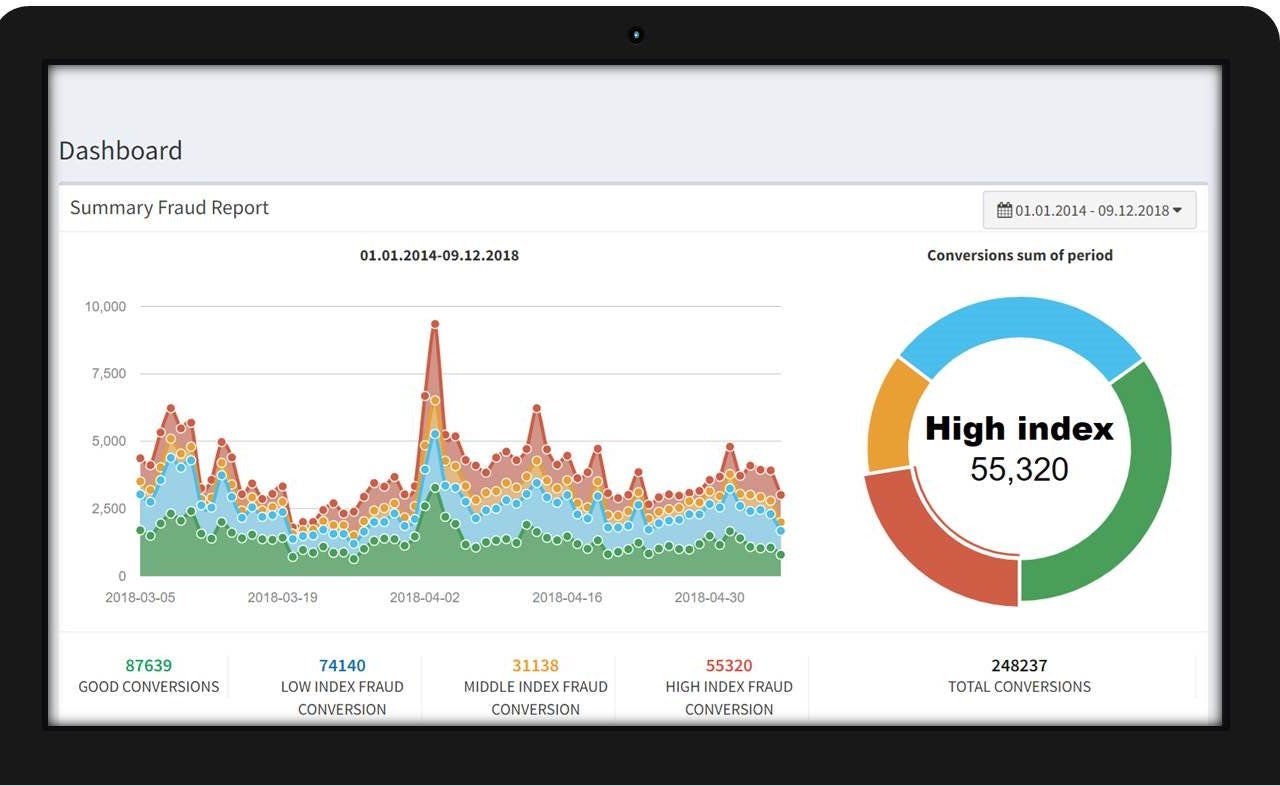Click the 55,320 value inside donut
Viewport: 1280px width, 786px height.
click(x=1019, y=469)
